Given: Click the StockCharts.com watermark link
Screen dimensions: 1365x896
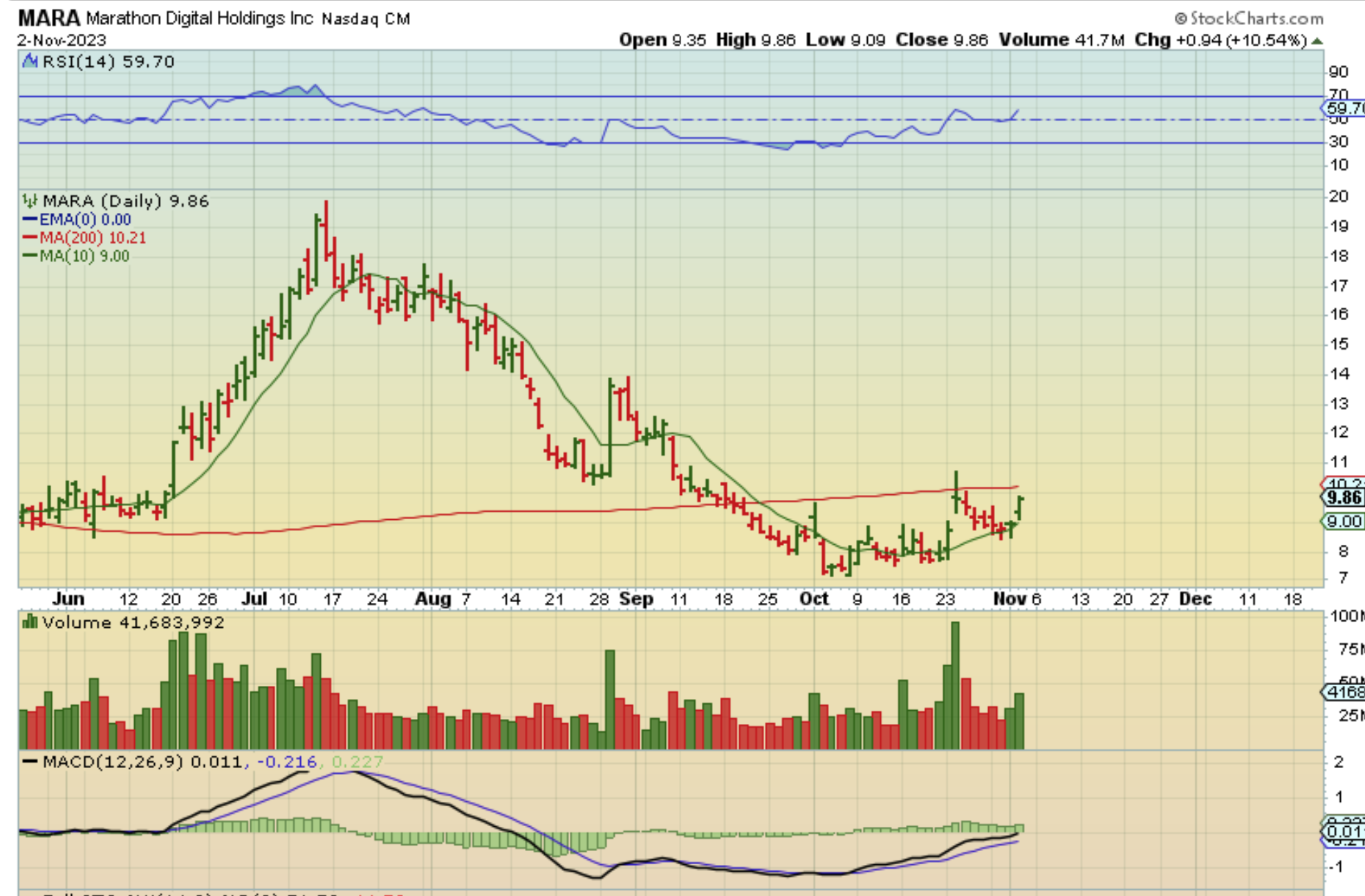Looking at the screenshot, I should pos(1256,19).
